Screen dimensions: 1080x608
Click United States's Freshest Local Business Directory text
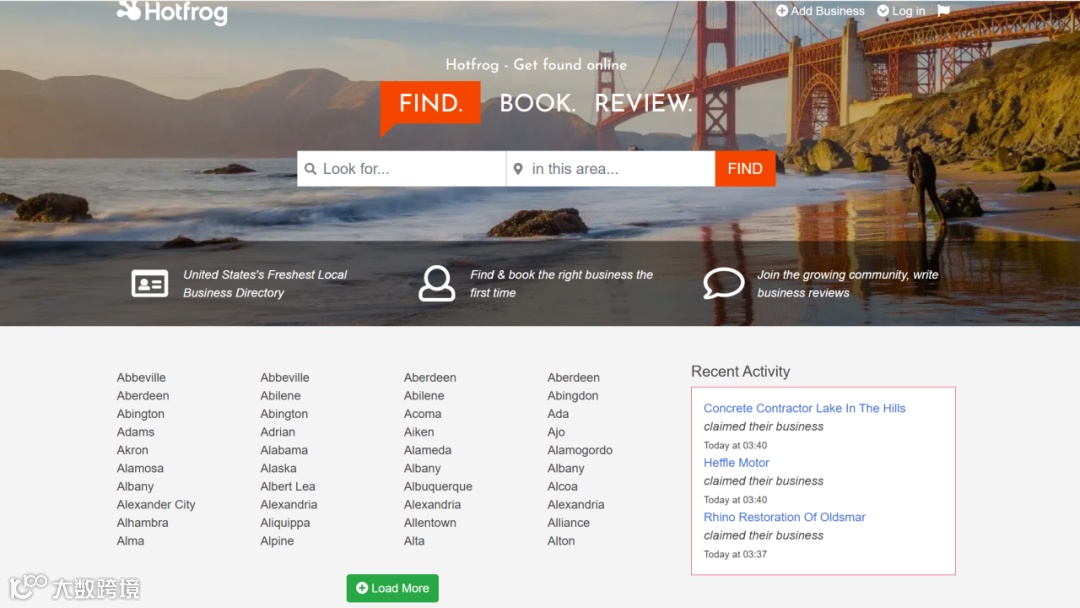coord(265,284)
